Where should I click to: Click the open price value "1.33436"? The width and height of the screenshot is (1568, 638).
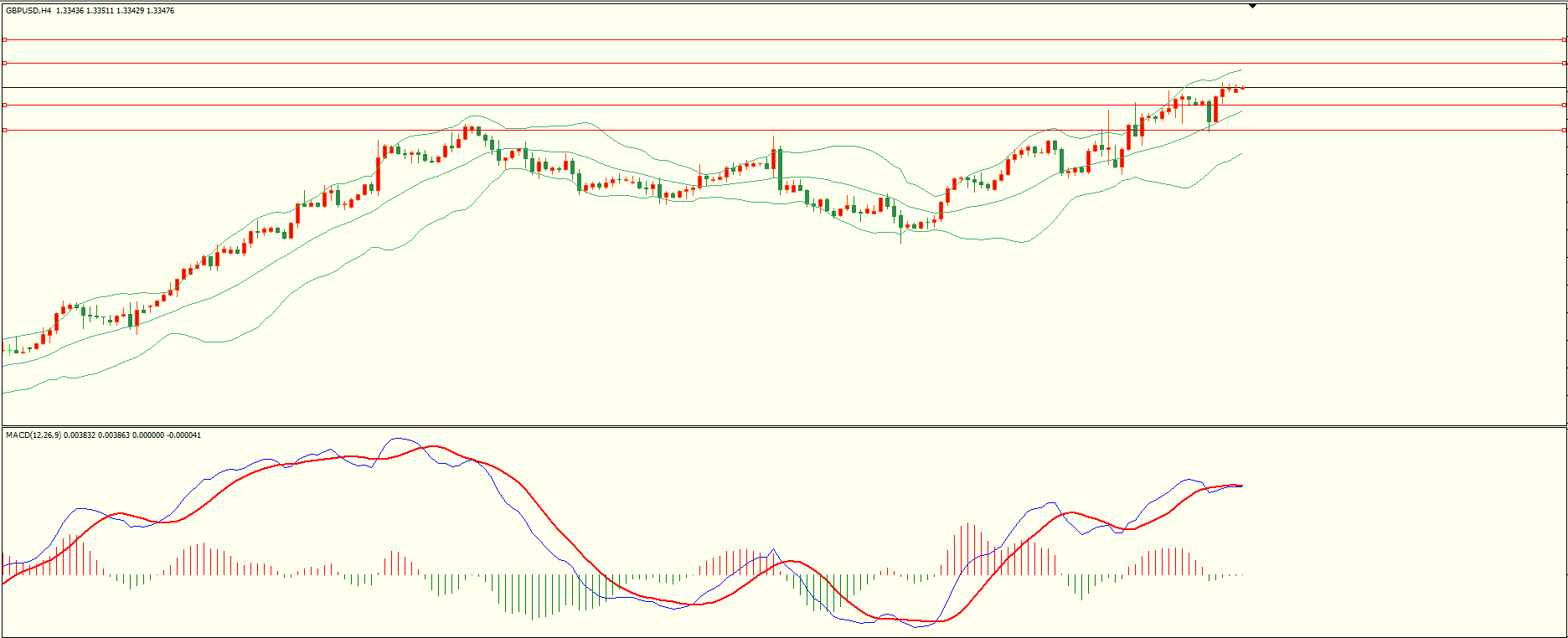[70, 11]
